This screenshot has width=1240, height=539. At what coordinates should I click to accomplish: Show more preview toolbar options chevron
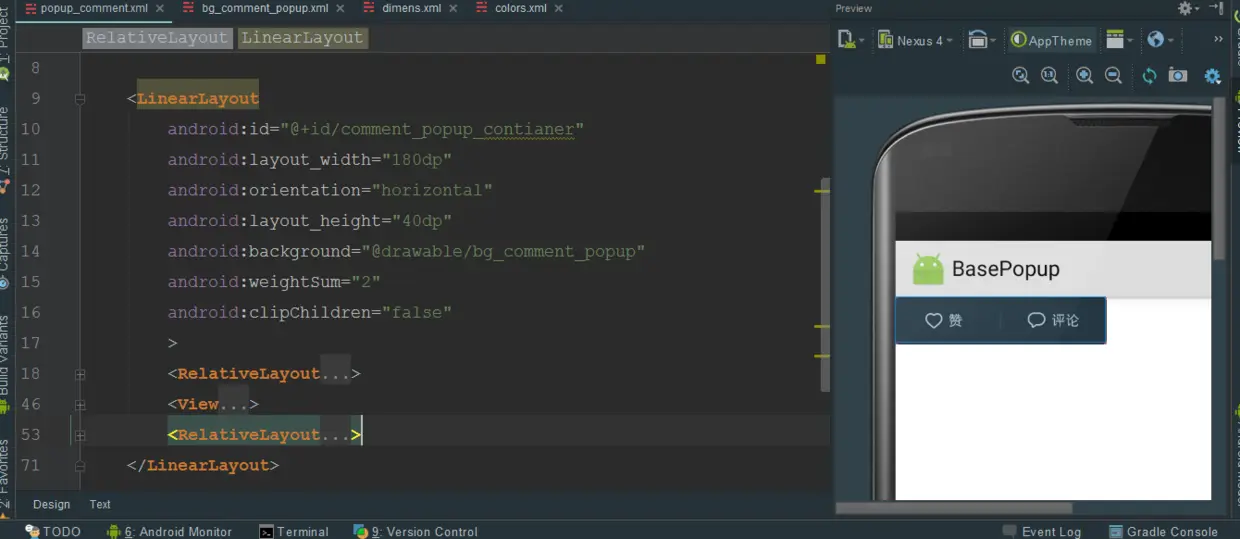click(x=1218, y=40)
